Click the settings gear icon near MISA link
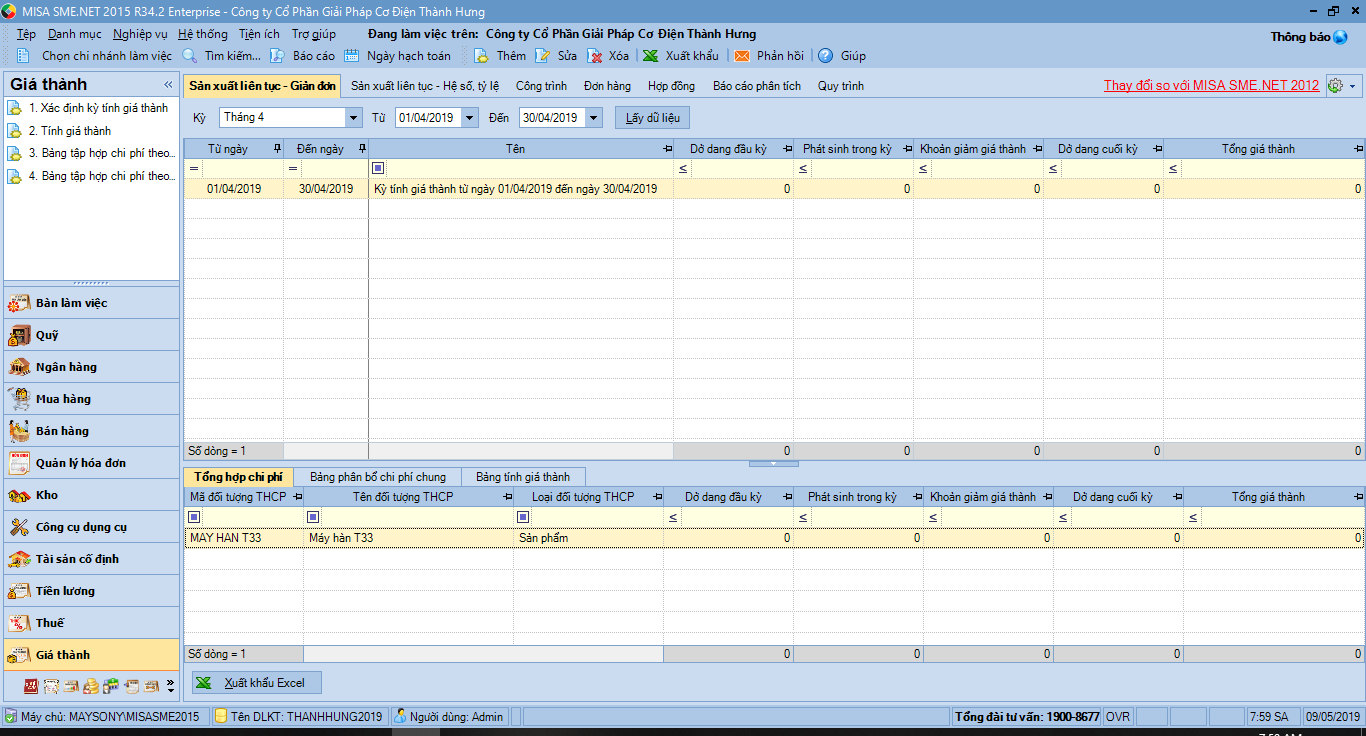 coord(1335,86)
